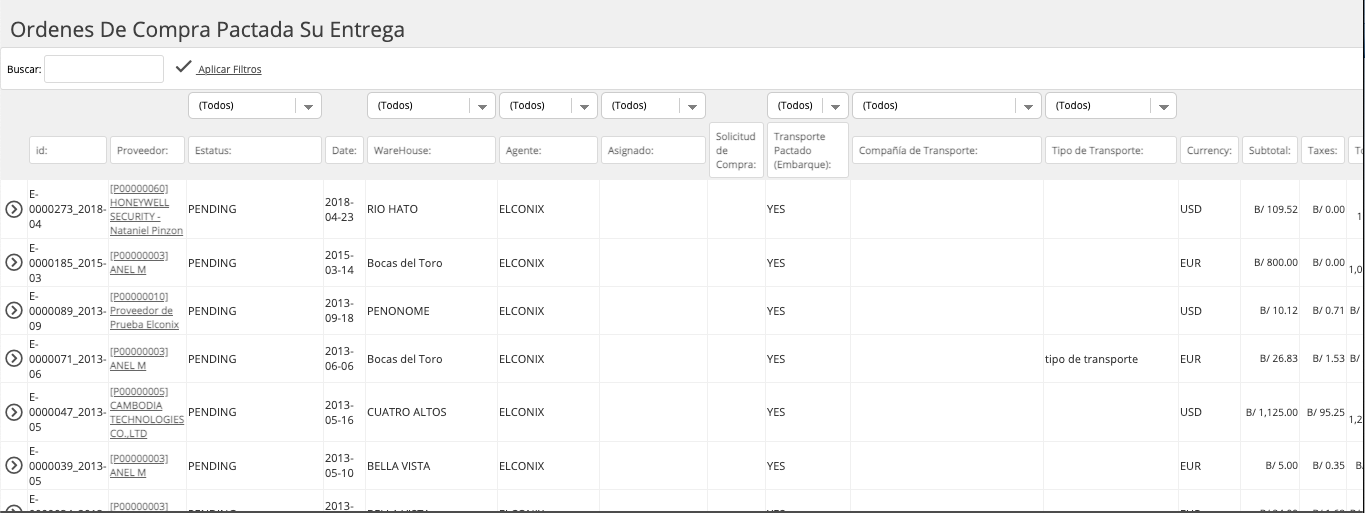
Task: Sort by the Proveedor column header
Action: [147, 150]
